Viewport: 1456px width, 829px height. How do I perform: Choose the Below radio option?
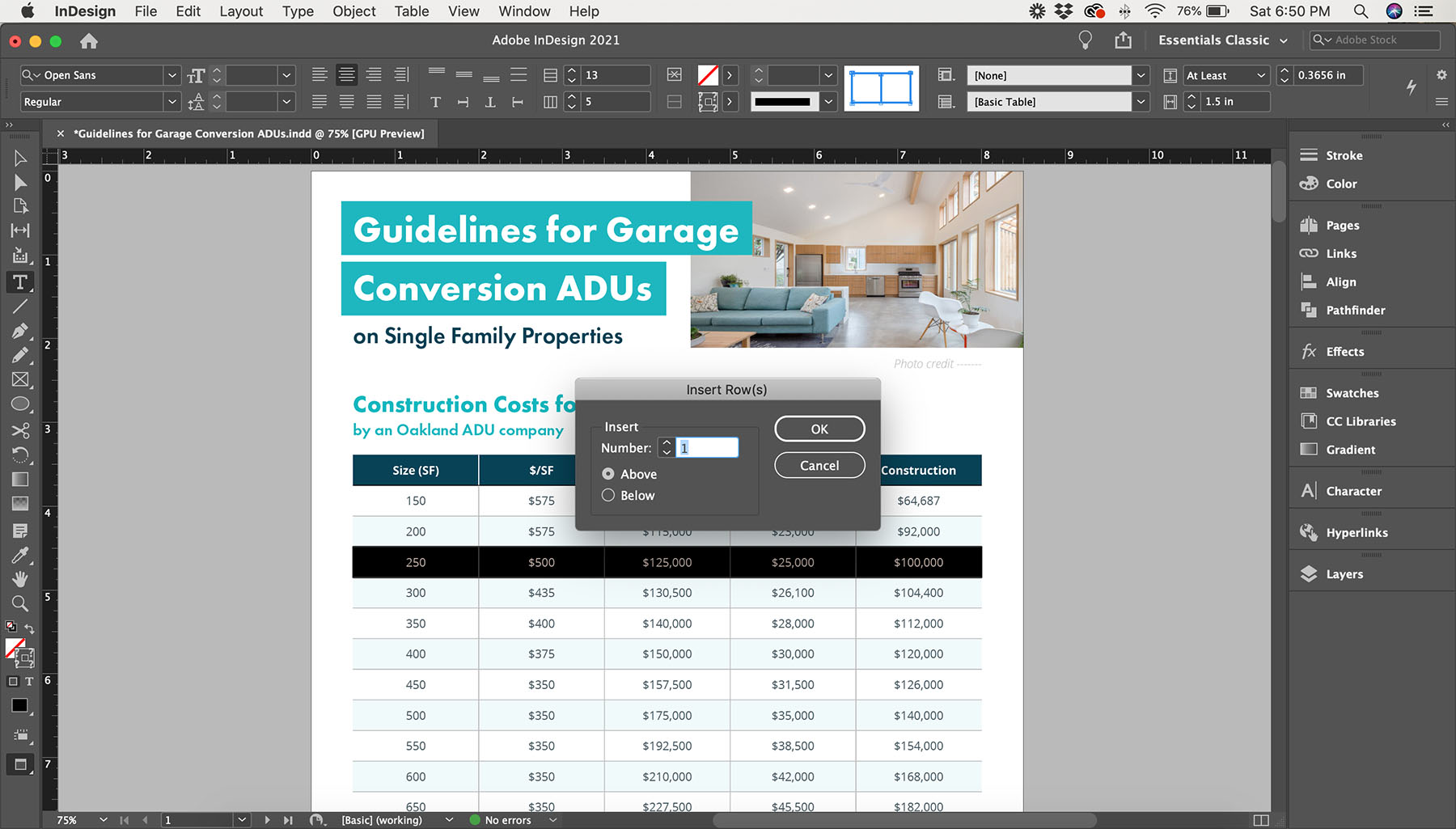click(x=608, y=495)
